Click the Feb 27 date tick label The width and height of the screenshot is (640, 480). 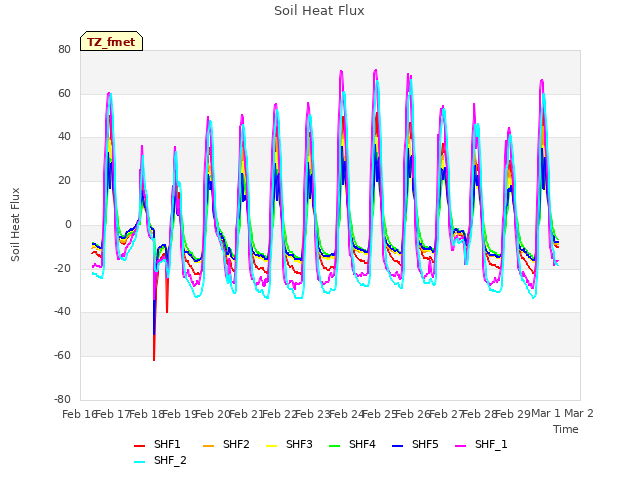(x=447, y=414)
